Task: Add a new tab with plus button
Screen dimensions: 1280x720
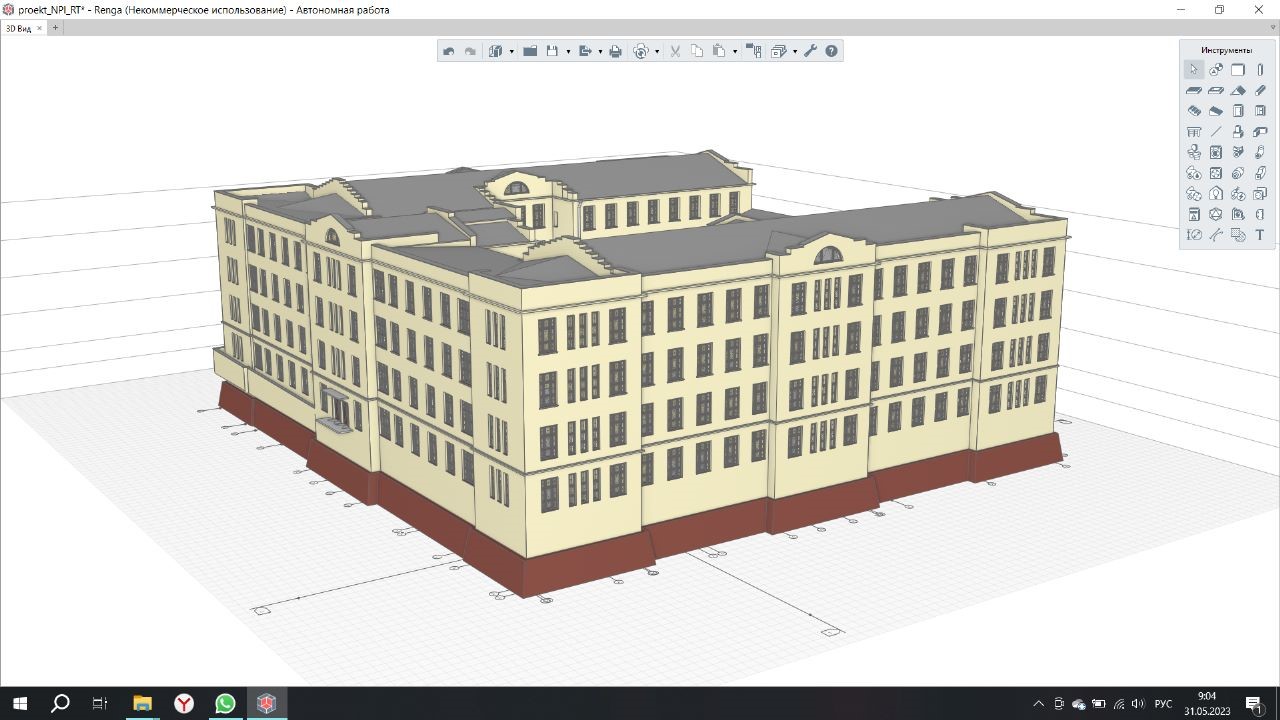Action: [55, 28]
